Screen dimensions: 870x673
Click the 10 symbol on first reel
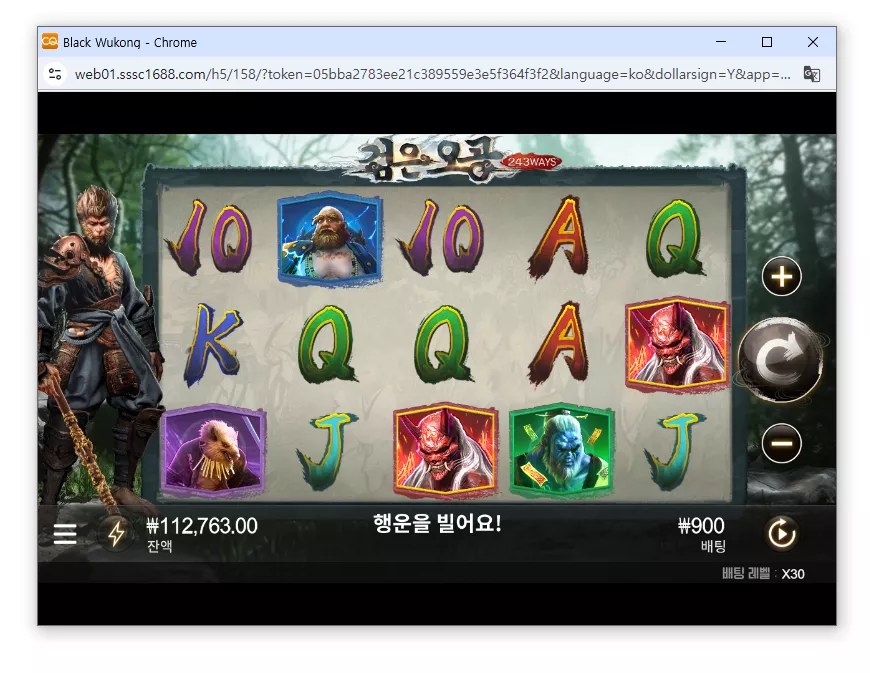pyautogui.click(x=209, y=238)
